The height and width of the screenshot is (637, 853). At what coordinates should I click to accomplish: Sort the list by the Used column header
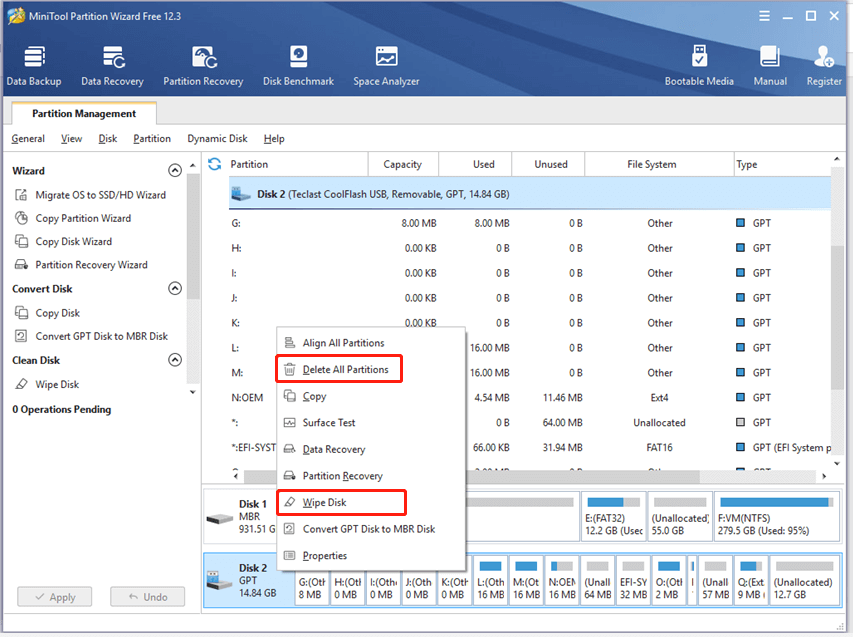475,164
